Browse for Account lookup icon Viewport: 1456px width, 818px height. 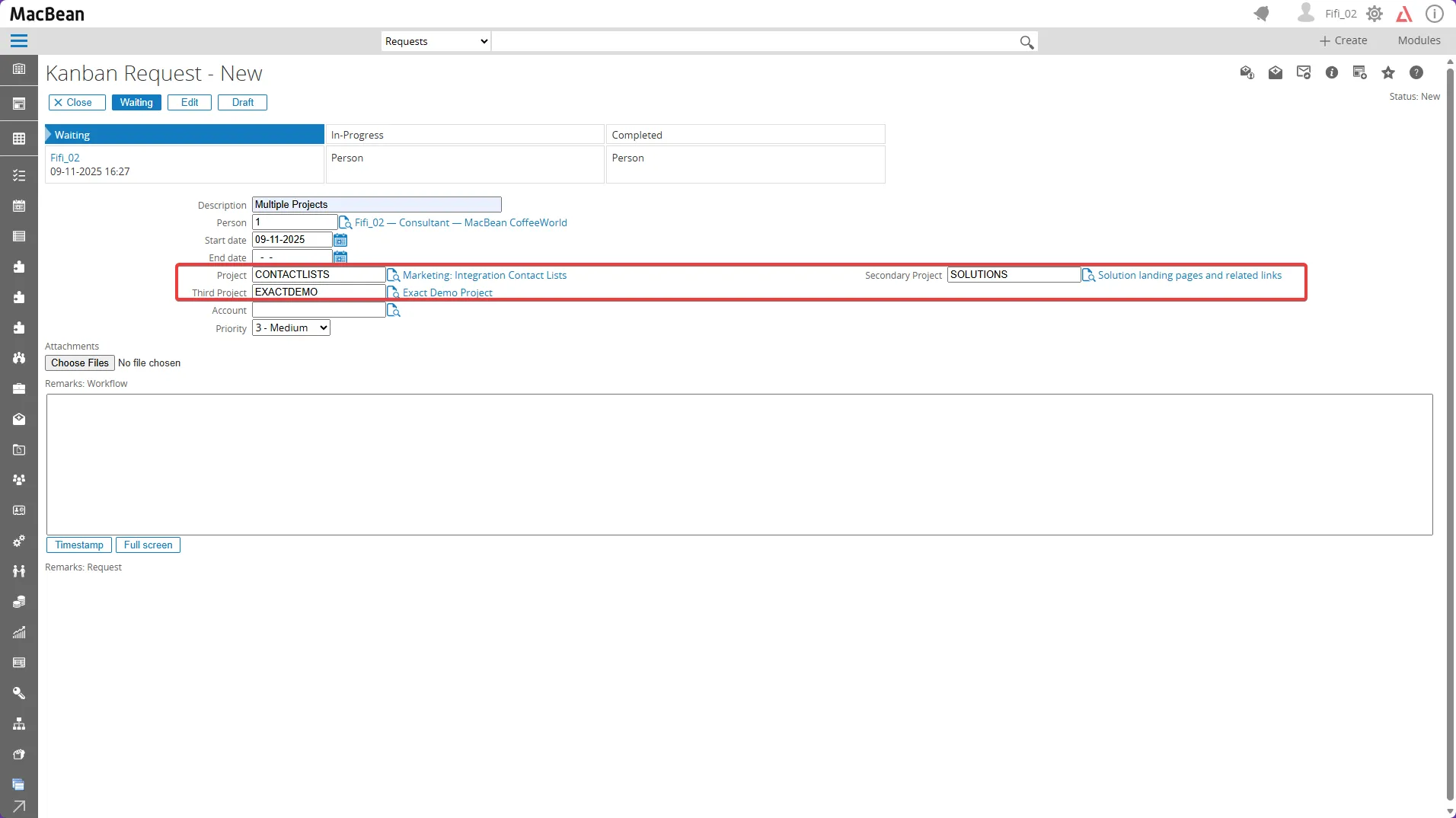pyautogui.click(x=394, y=311)
